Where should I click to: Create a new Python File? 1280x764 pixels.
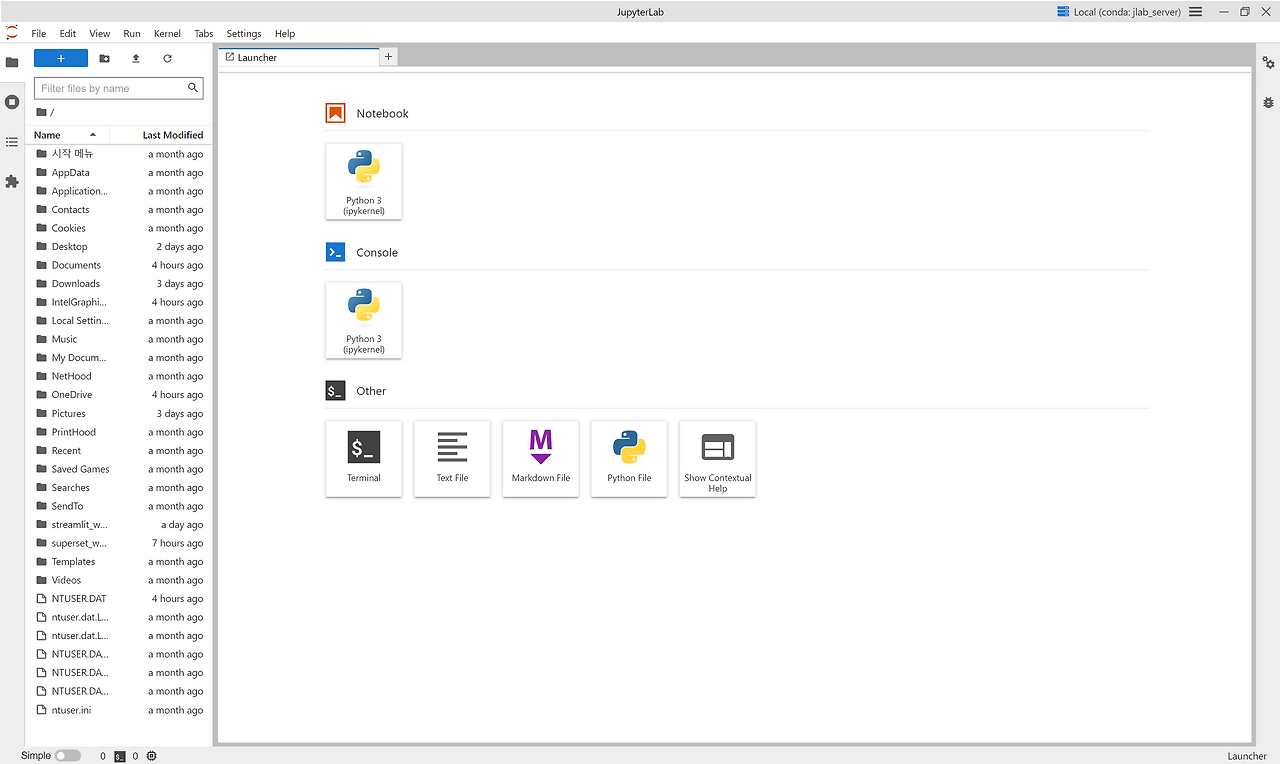(629, 459)
